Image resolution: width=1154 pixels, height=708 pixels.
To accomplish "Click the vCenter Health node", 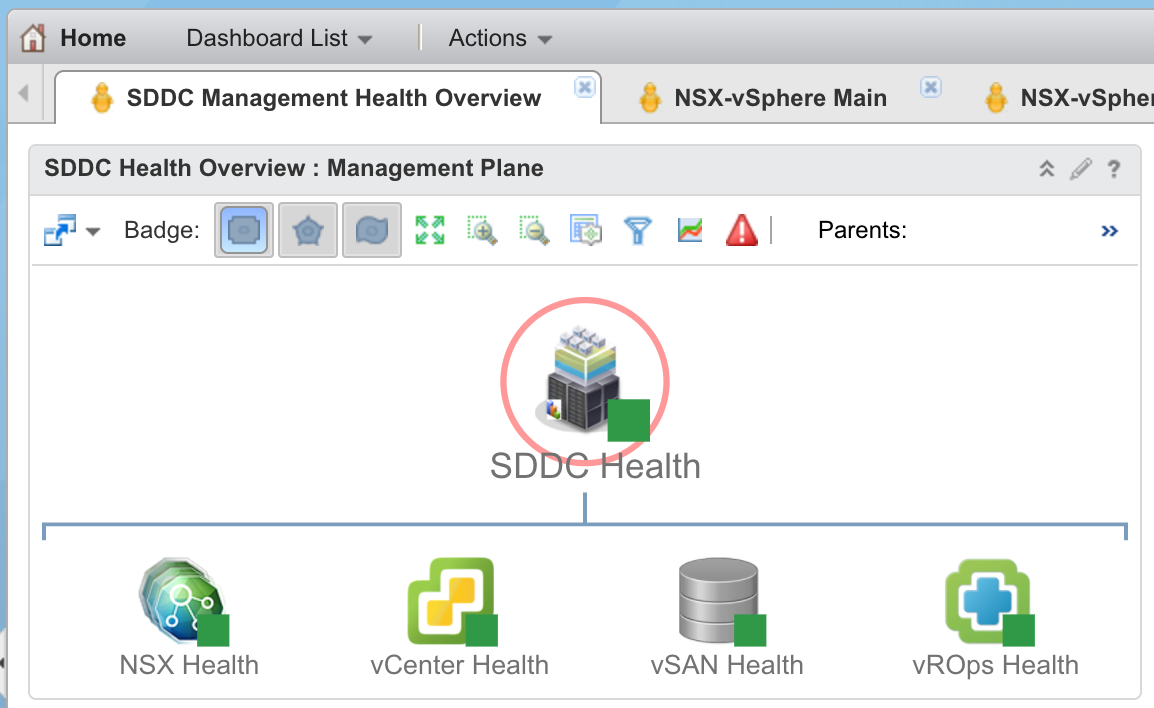I will click(x=452, y=600).
